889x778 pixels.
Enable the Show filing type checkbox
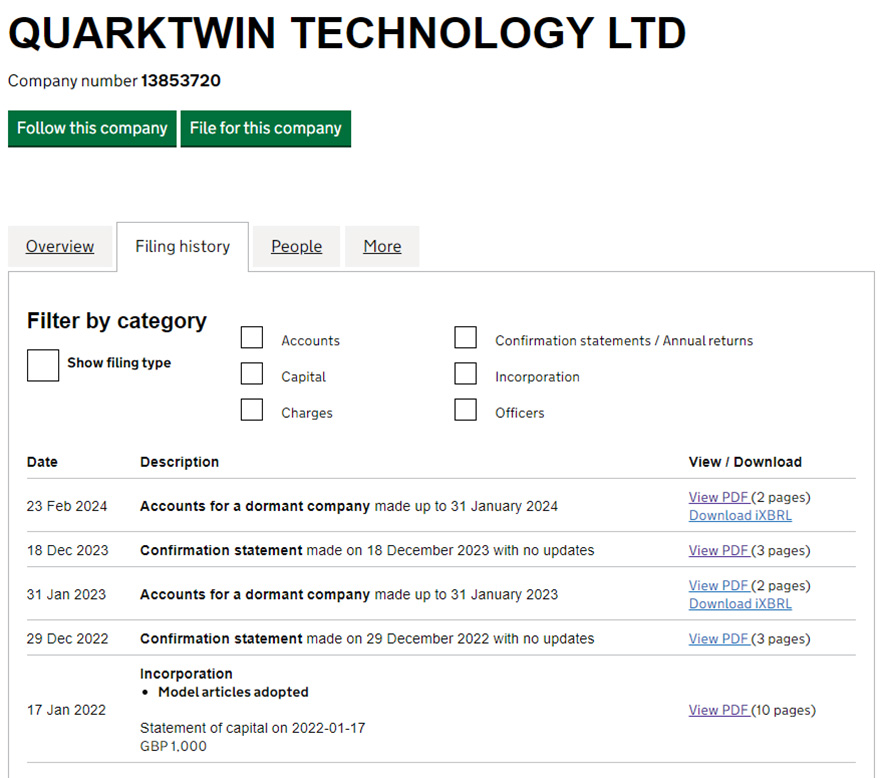[43, 365]
